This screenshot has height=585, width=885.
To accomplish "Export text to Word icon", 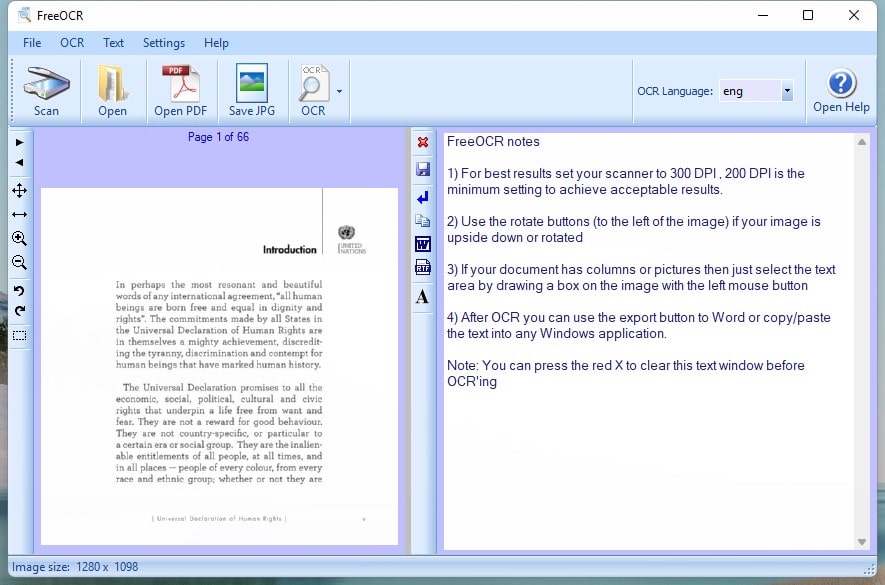I will tap(423, 244).
